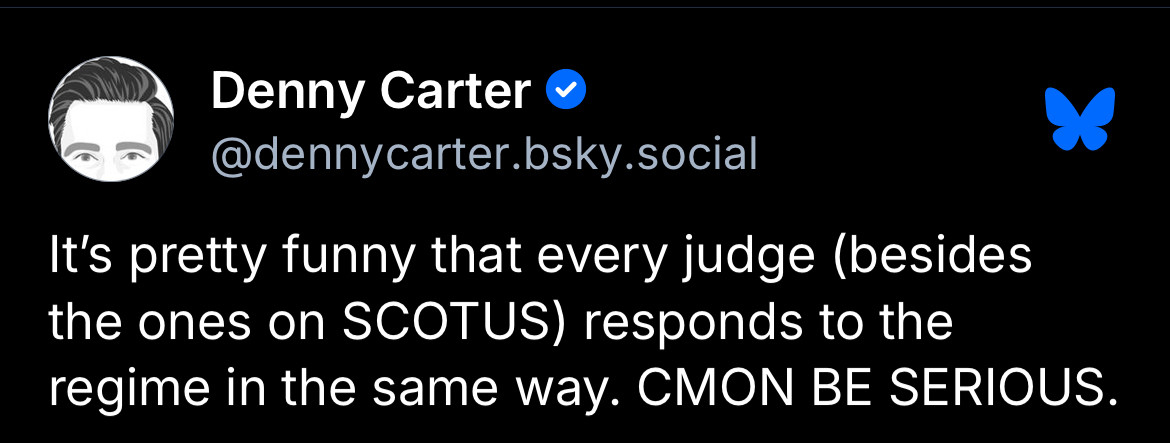
Task: Click the word besides after the parenthesis
Action: pyautogui.click(x=952, y=260)
